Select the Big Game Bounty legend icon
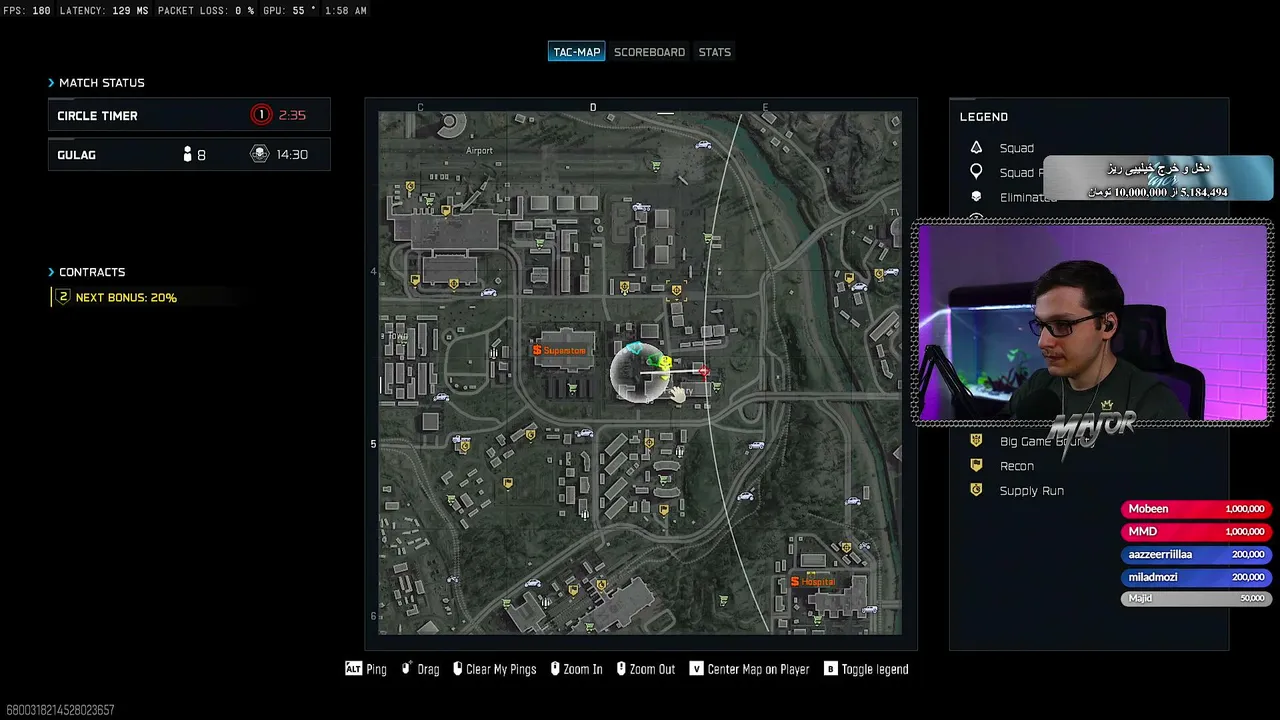The image size is (1280, 720). [976, 441]
